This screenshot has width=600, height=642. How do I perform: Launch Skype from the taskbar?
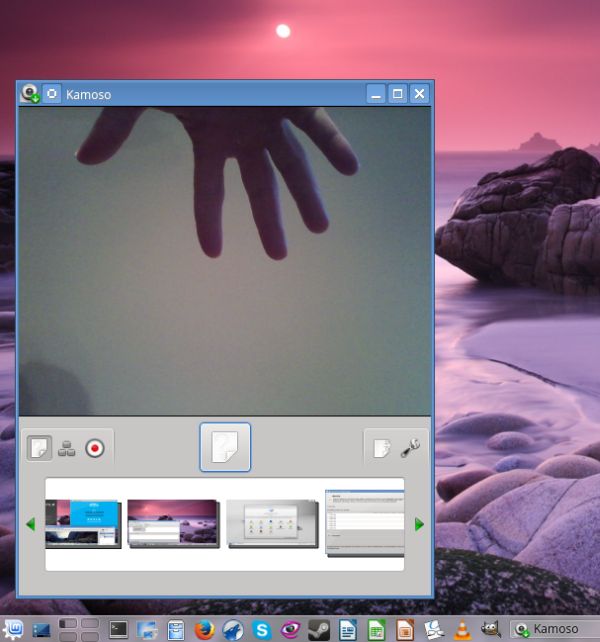pos(262,630)
